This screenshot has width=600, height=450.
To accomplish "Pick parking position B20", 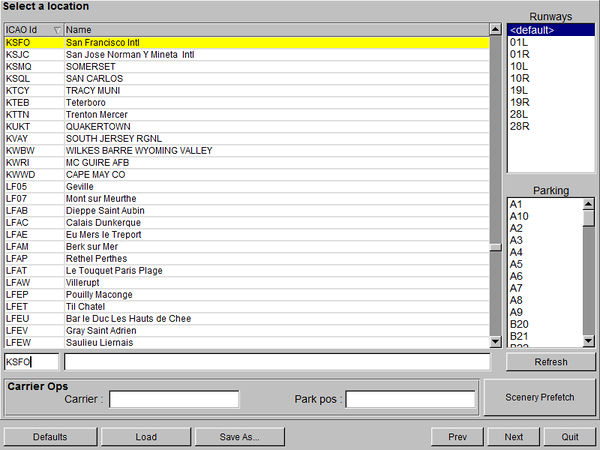I will [519, 324].
